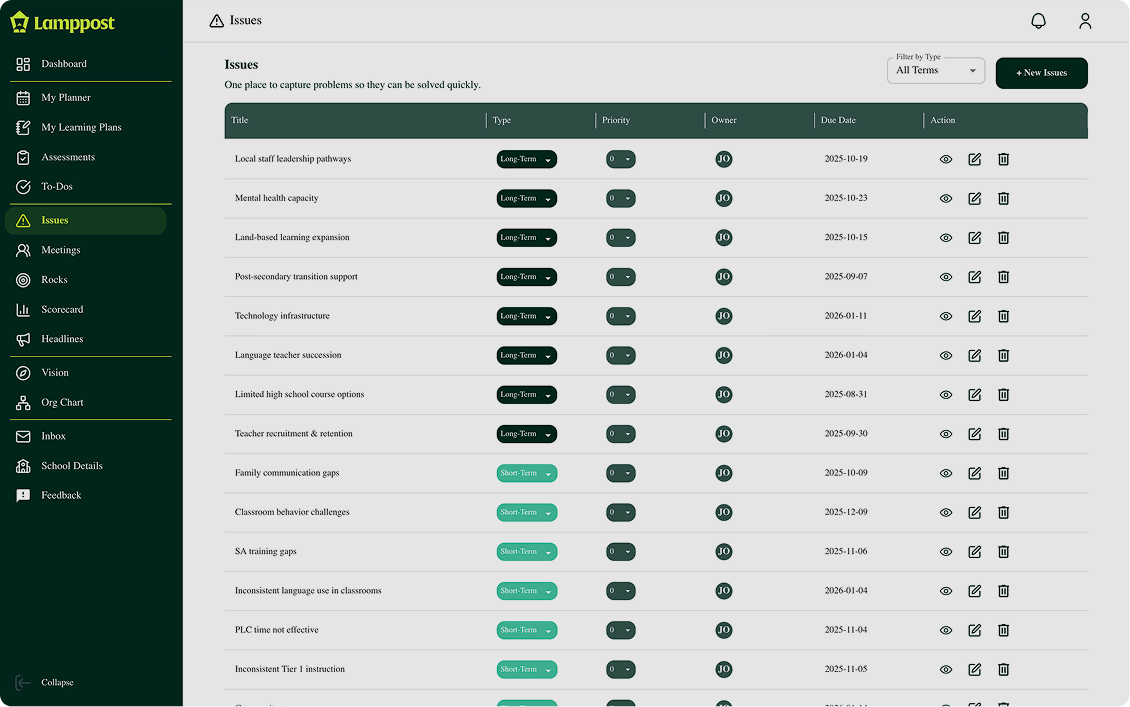Open the Filter by Type dropdown
The height and width of the screenshot is (707, 1130).
pos(935,70)
